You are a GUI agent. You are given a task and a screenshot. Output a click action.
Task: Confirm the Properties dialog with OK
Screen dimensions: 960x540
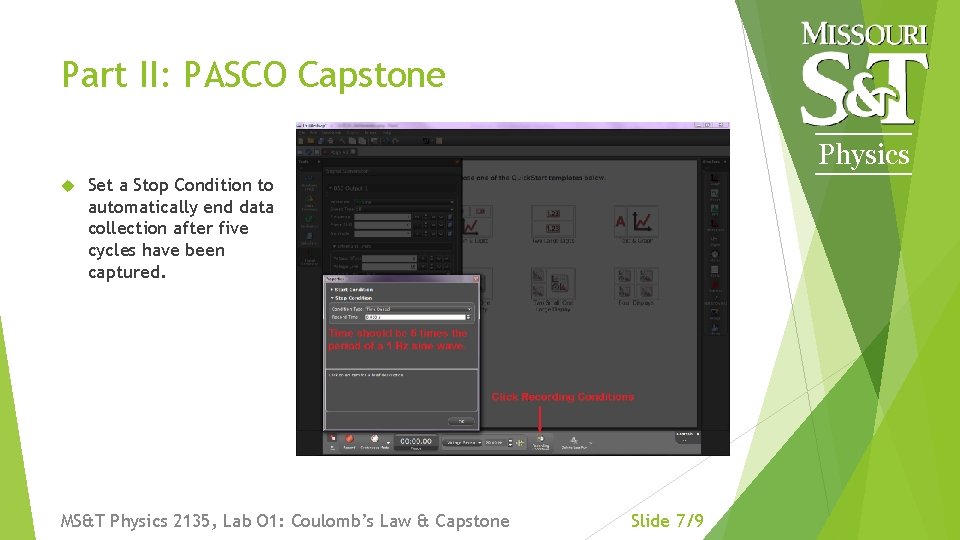click(461, 421)
